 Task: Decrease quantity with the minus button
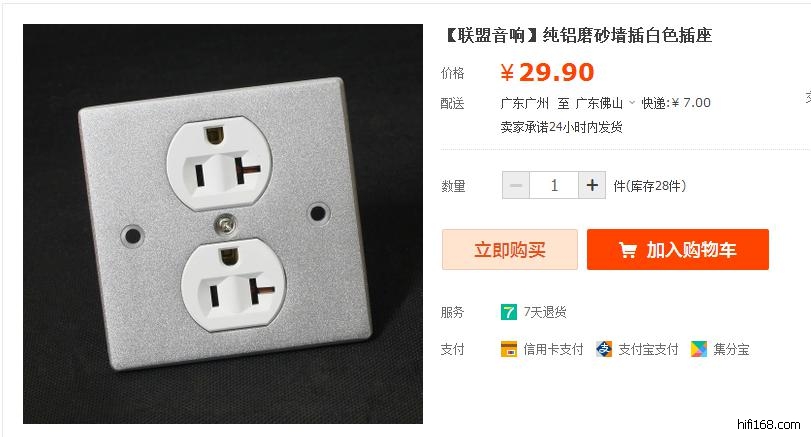coord(516,185)
